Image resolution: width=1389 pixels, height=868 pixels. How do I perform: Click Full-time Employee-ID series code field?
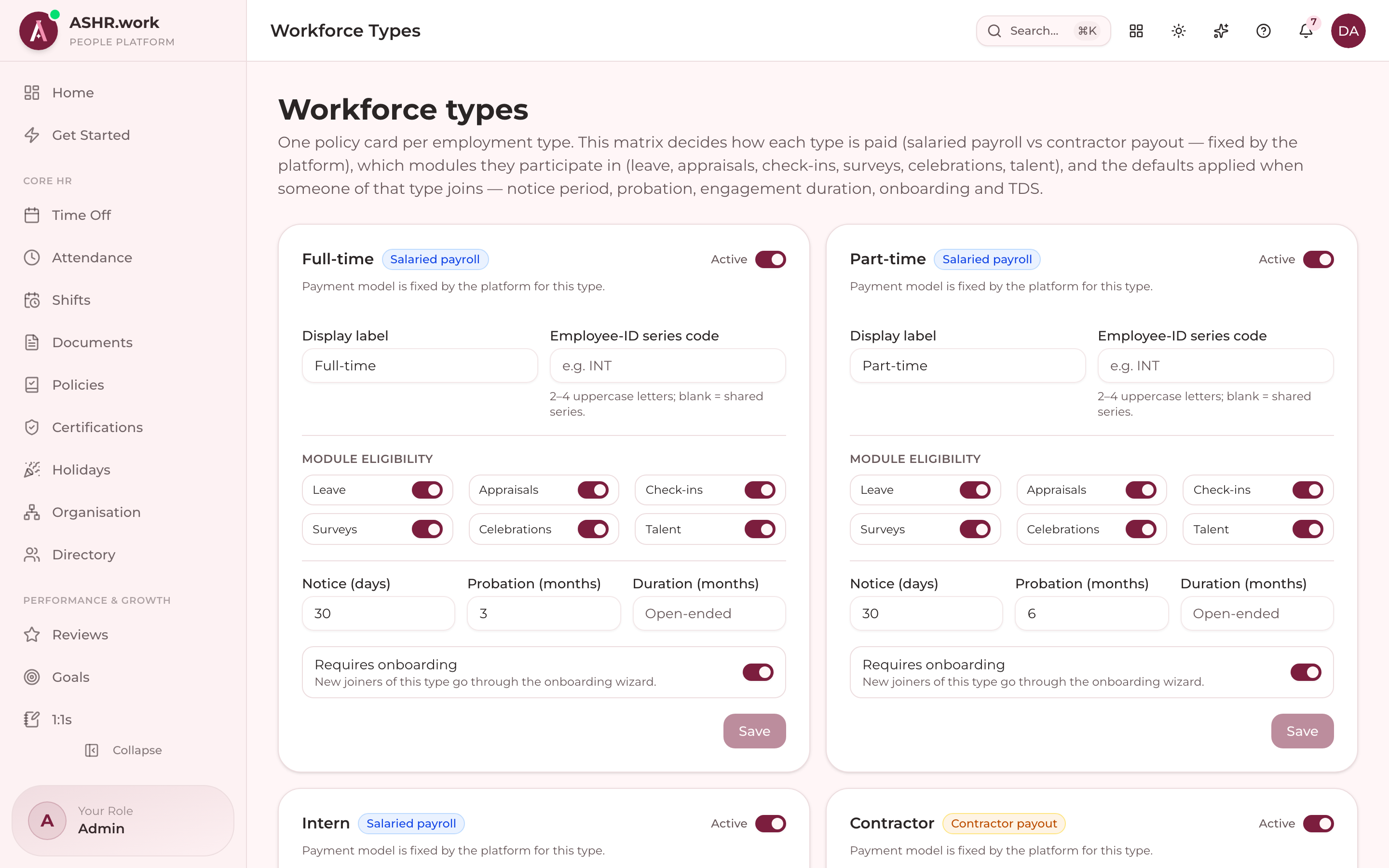(x=667, y=366)
